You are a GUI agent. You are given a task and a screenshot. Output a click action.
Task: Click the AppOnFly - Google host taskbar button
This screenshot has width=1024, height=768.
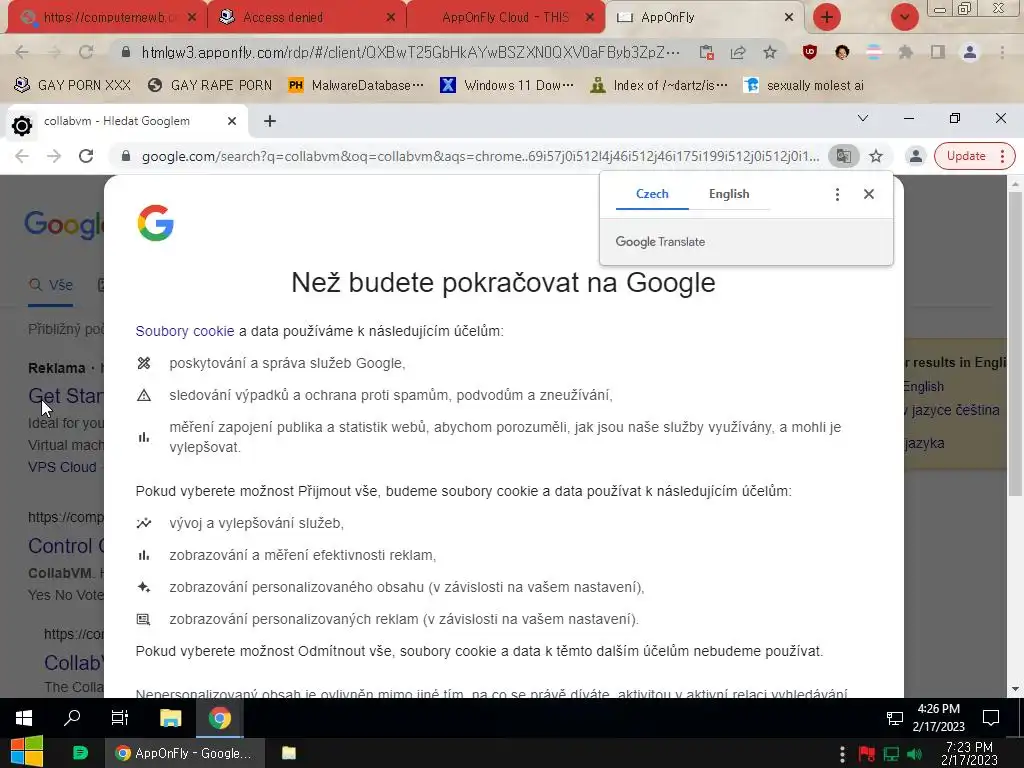pos(185,753)
